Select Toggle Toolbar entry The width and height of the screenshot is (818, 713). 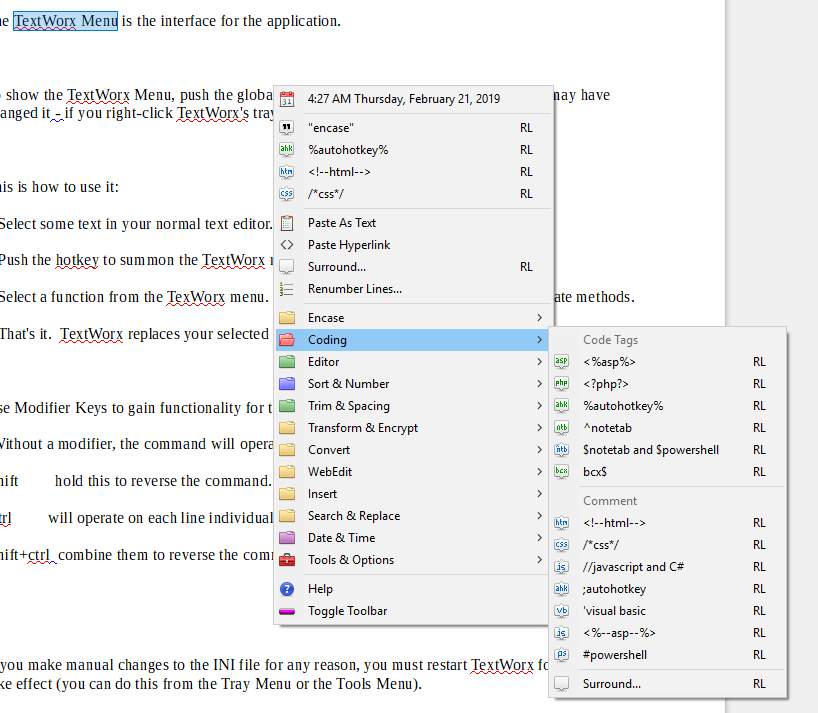point(414,611)
